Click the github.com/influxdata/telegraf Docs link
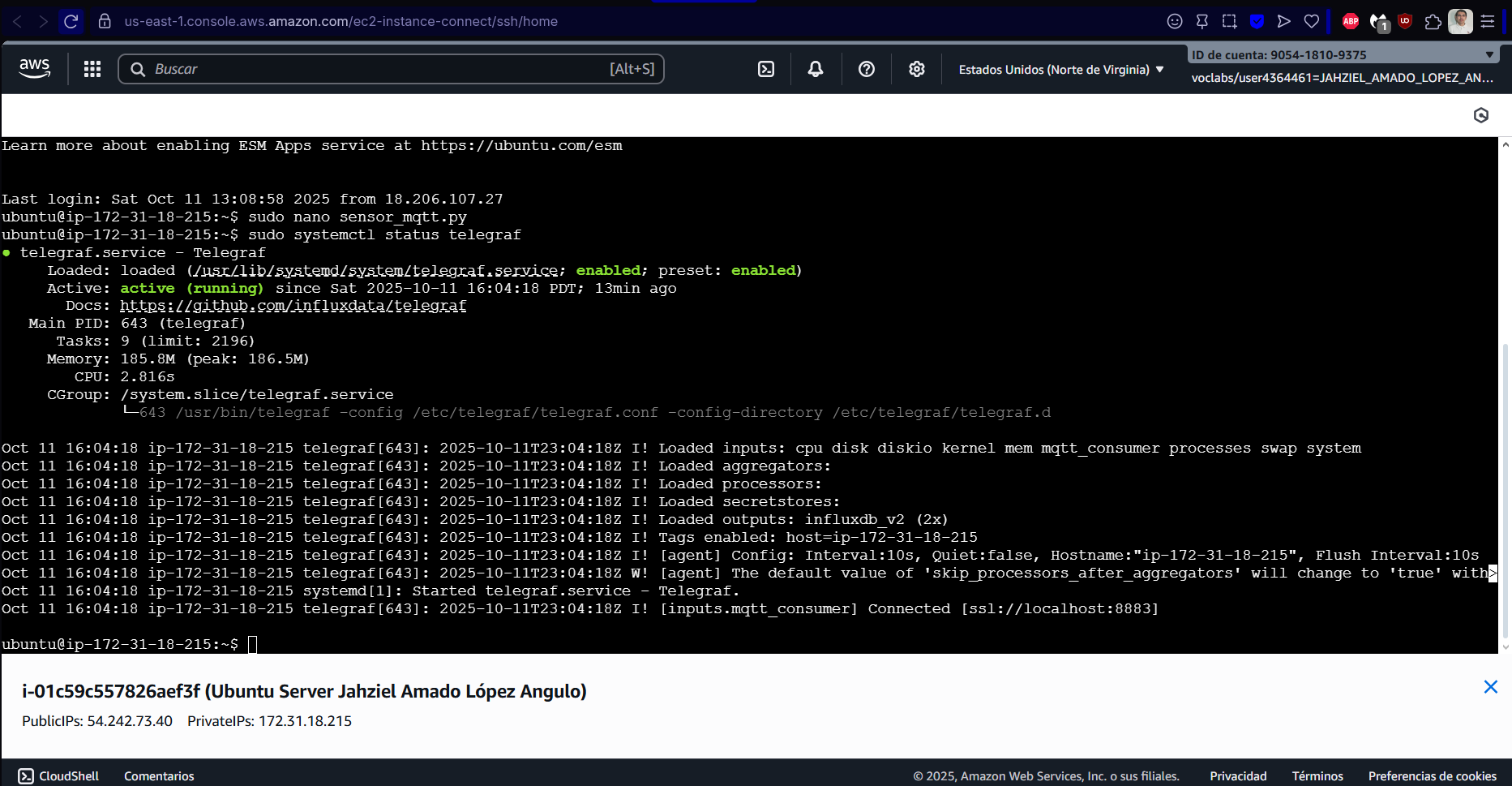The width and height of the screenshot is (1512, 786). tap(293, 306)
